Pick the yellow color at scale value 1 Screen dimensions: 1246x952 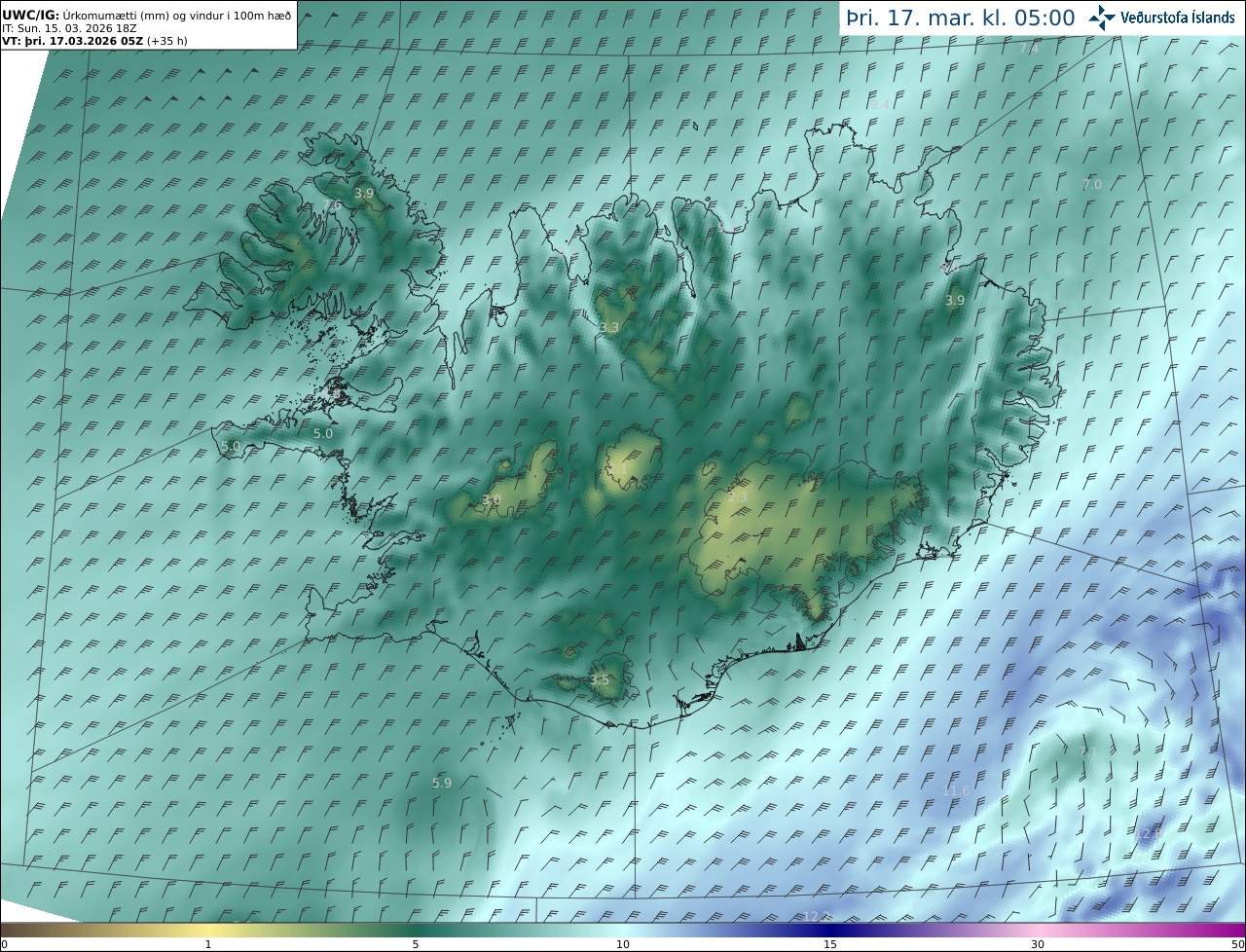pyautogui.click(x=208, y=931)
